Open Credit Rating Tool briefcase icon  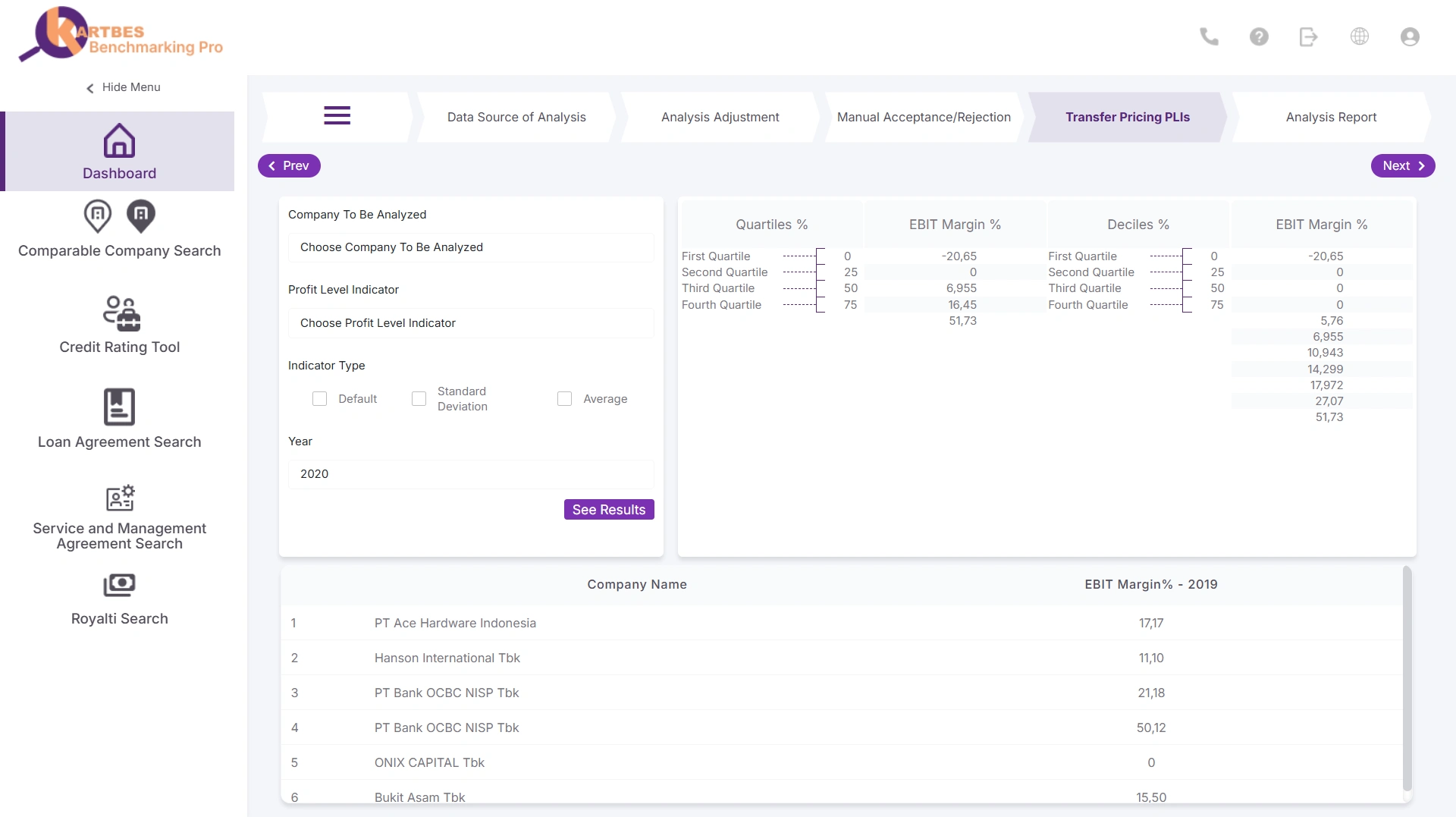[121, 313]
